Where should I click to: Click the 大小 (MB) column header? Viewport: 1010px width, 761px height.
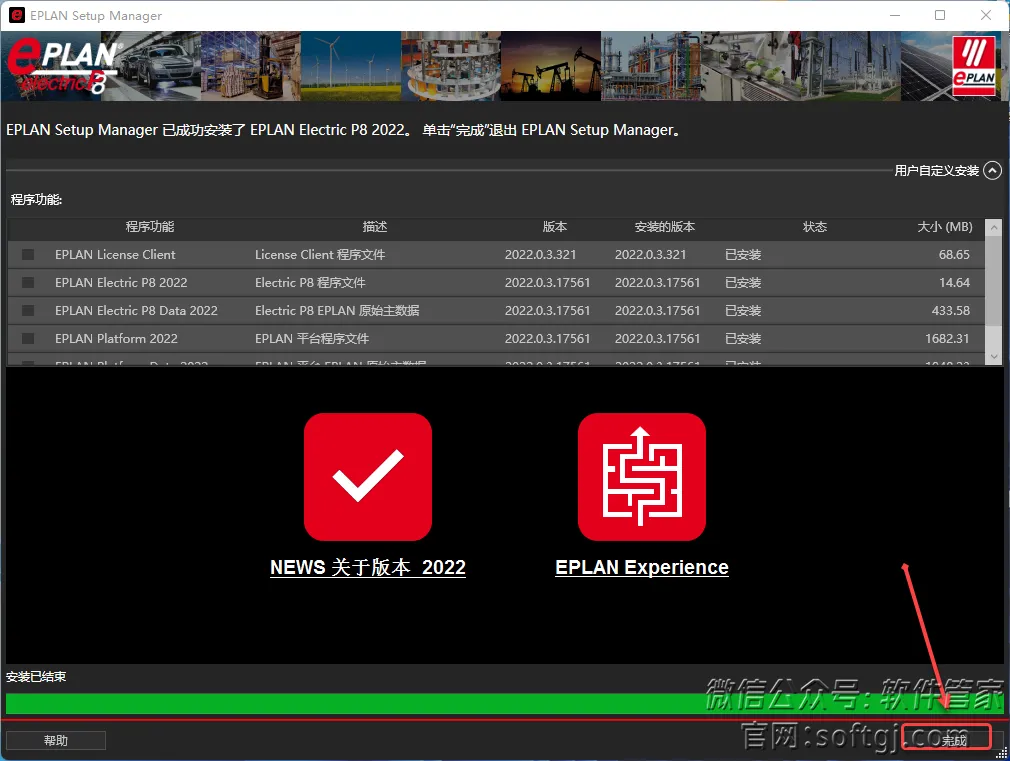[x=944, y=227]
